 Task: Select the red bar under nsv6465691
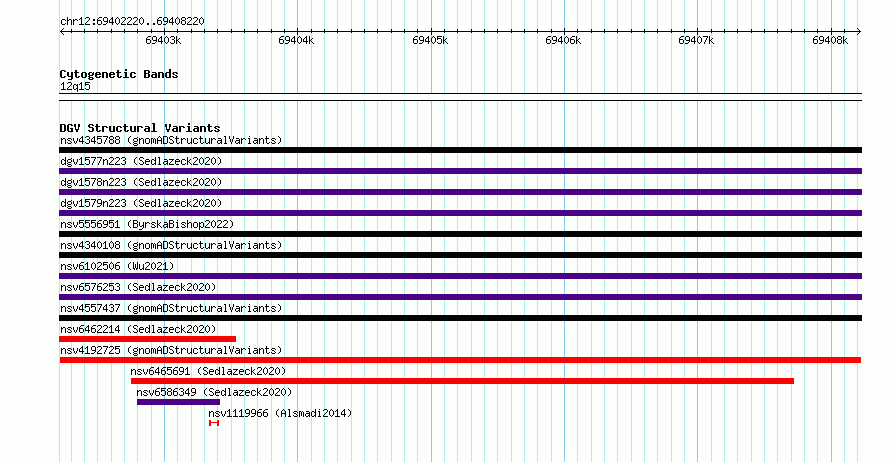(463, 381)
